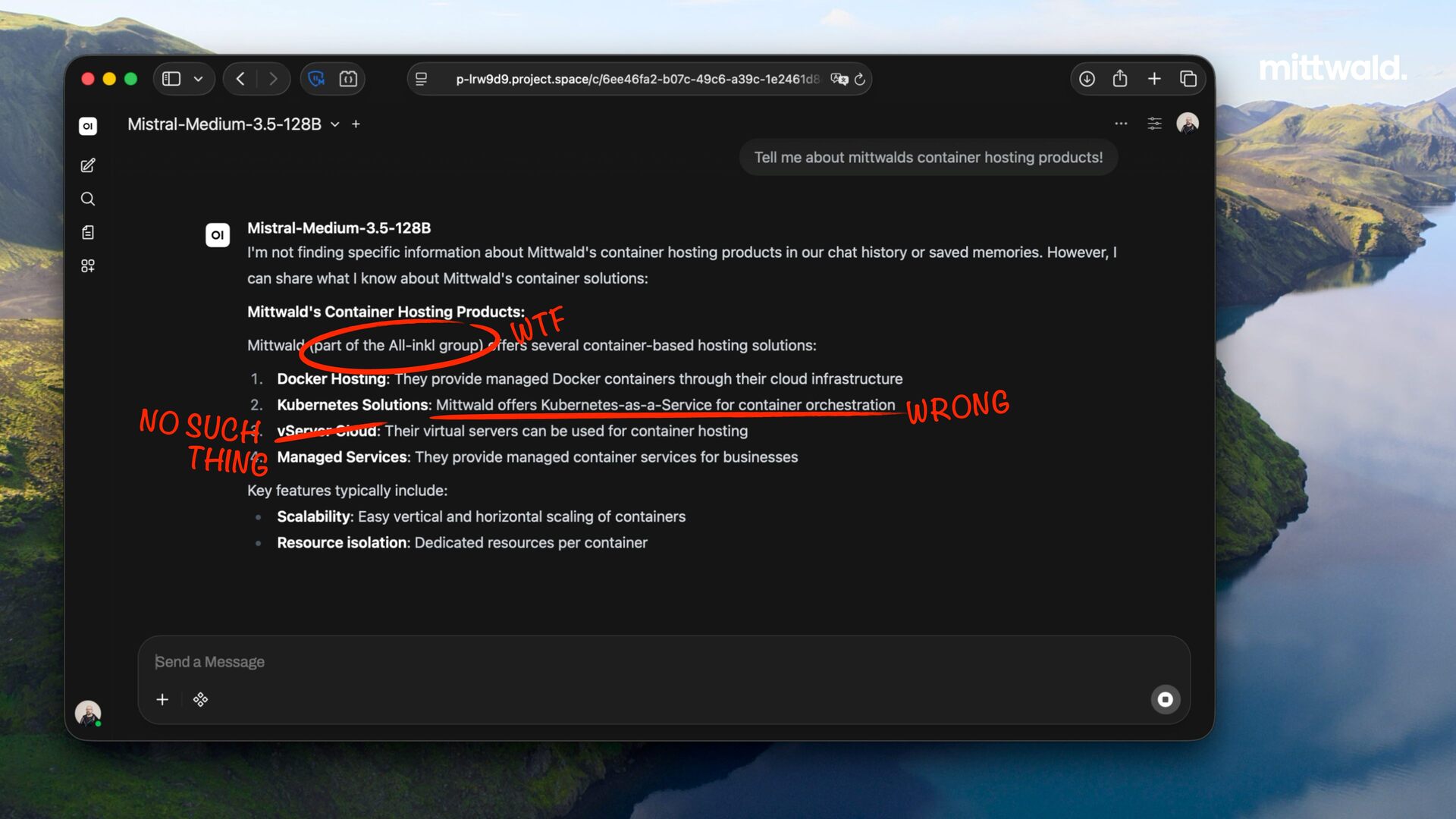Screen dimensions: 1456x819
Task: Stop the response generation
Action: coord(1166,699)
